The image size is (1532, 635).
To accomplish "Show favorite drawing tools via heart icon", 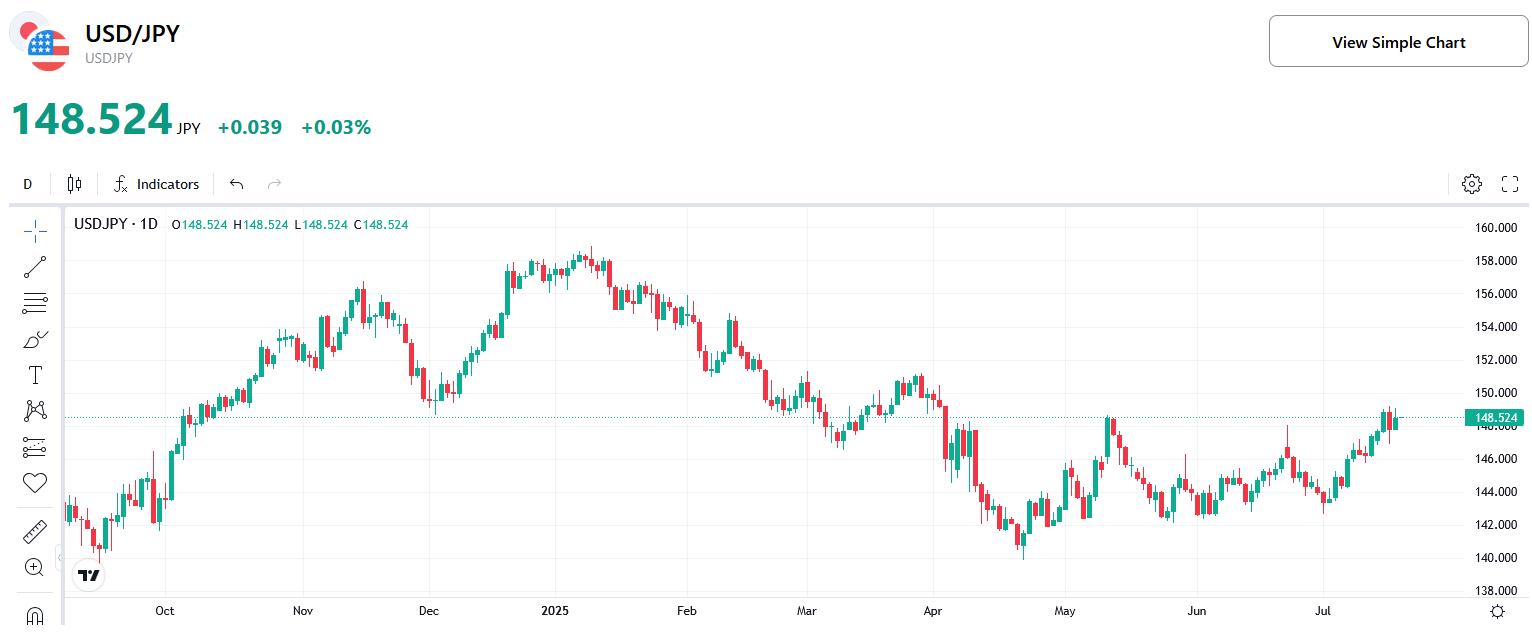I will pos(34,483).
